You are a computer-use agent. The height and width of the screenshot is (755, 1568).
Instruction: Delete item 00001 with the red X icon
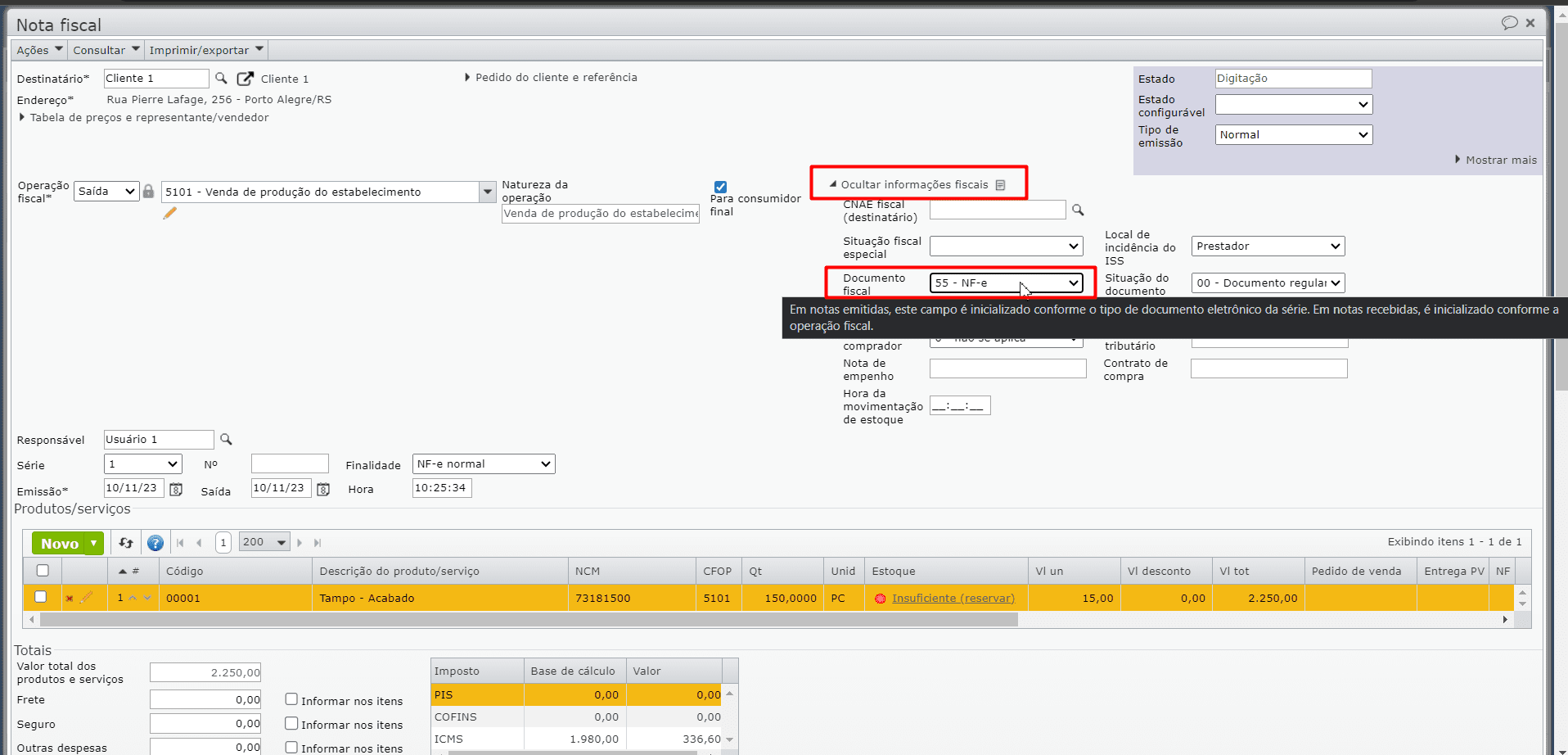click(70, 599)
